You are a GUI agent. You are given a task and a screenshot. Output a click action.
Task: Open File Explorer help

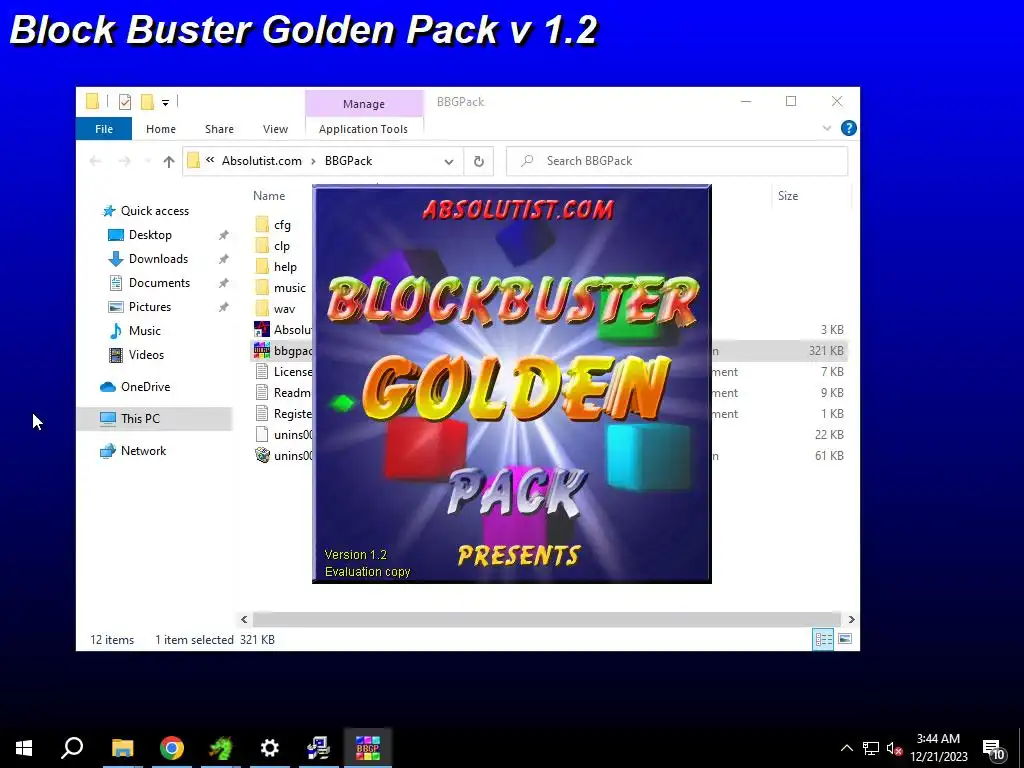click(848, 128)
